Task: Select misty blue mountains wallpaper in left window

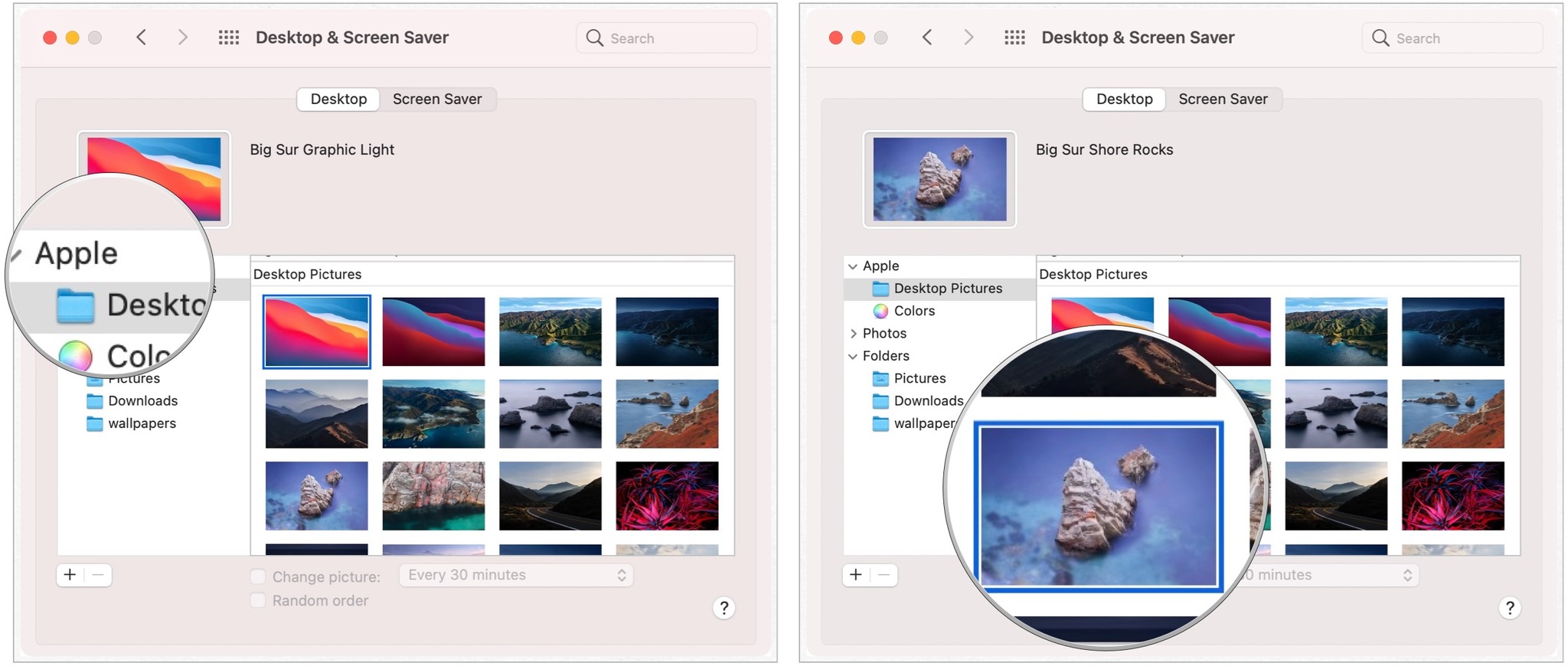Action: [317, 413]
